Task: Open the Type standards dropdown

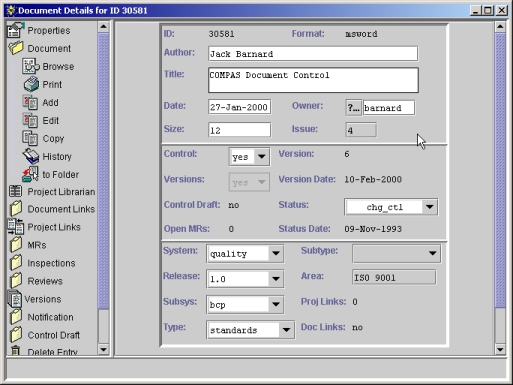Action: (250, 330)
